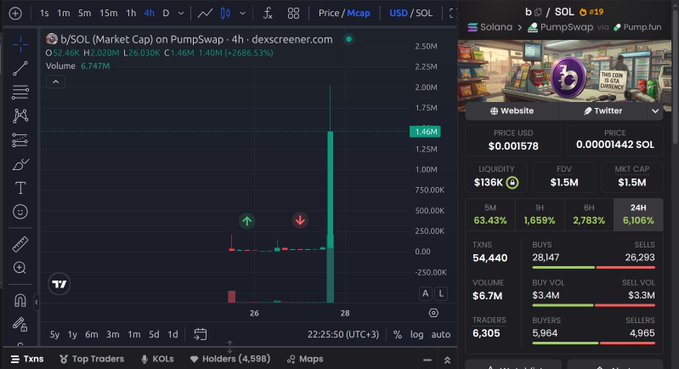Switch chart to 15m timeframe
679x369 pixels.
click(x=108, y=13)
